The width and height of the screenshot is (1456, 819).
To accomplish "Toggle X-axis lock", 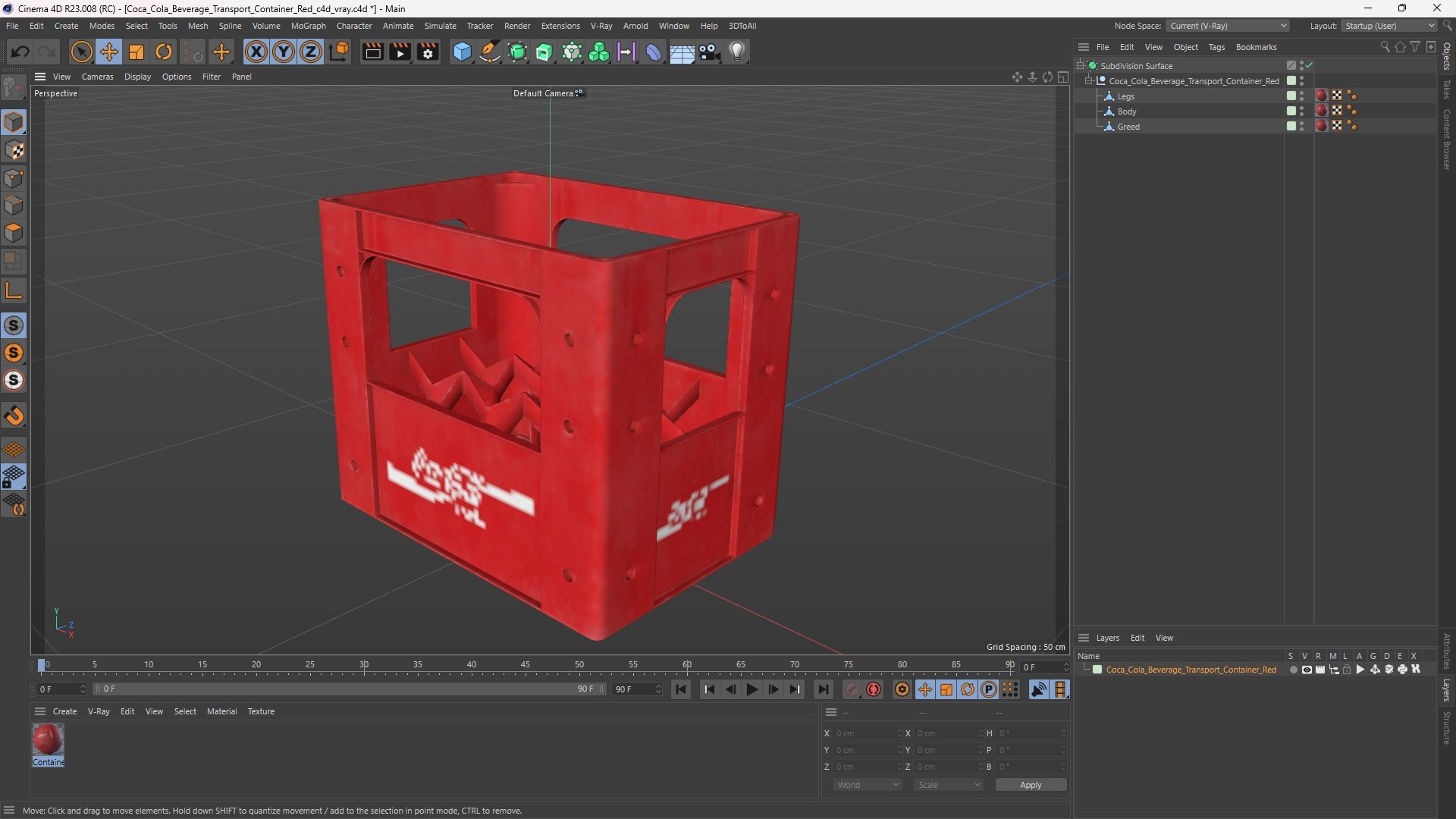I will pos(256,52).
